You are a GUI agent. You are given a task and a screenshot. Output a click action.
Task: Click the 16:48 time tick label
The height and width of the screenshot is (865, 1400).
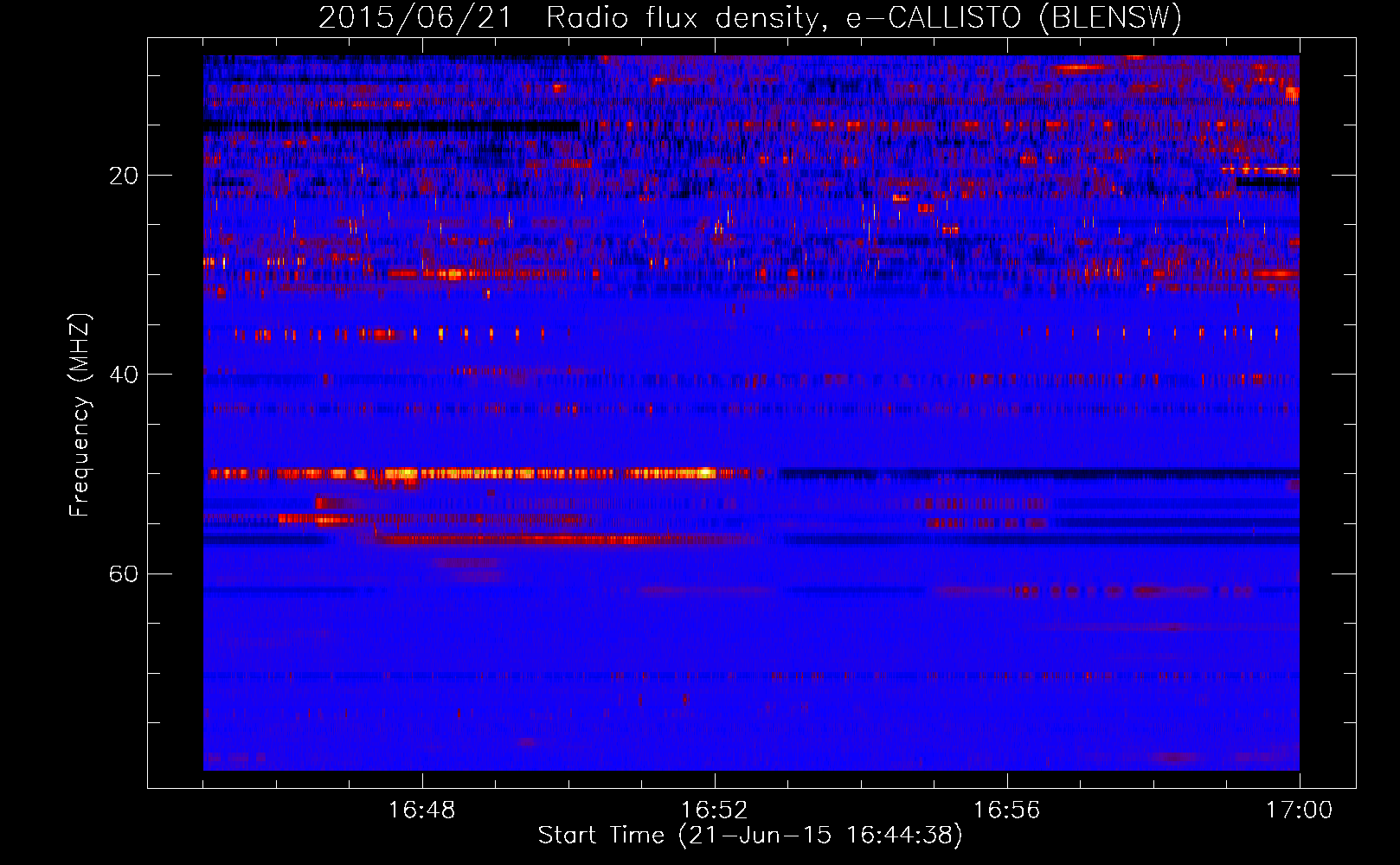pyautogui.click(x=422, y=811)
